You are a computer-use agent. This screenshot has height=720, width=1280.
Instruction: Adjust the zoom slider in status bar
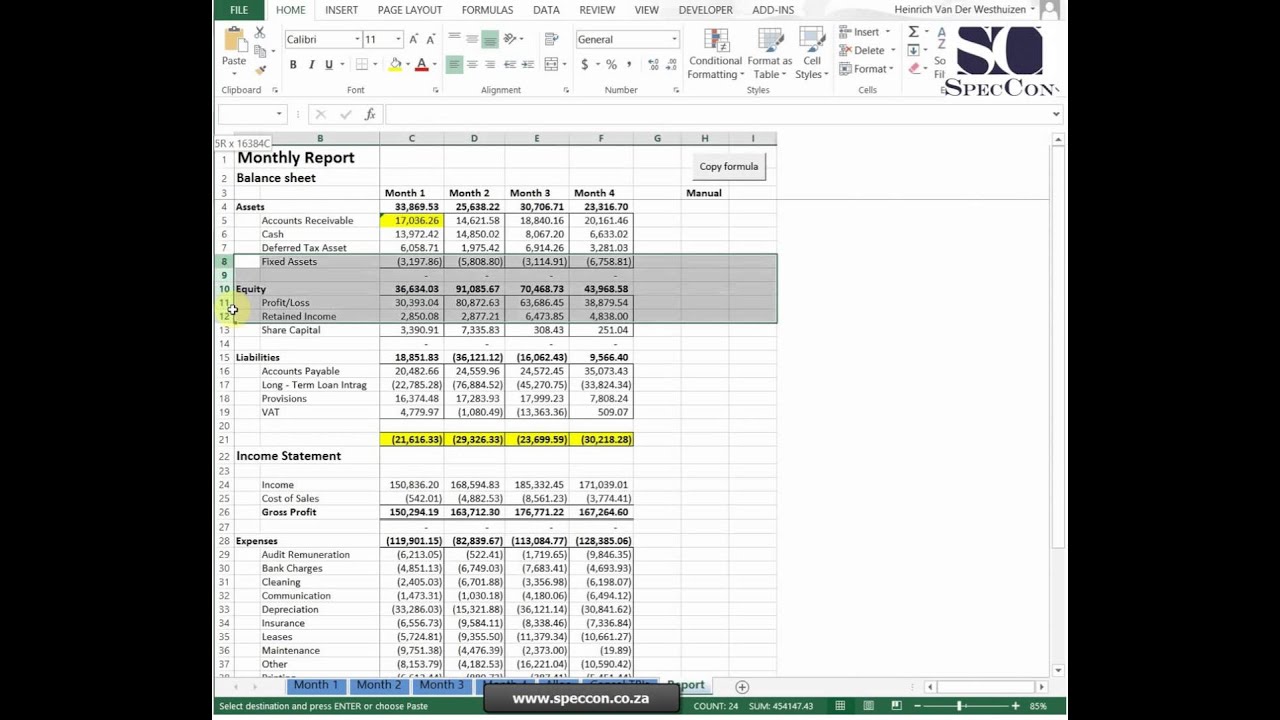pyautogui.click(x=960, y=706)
